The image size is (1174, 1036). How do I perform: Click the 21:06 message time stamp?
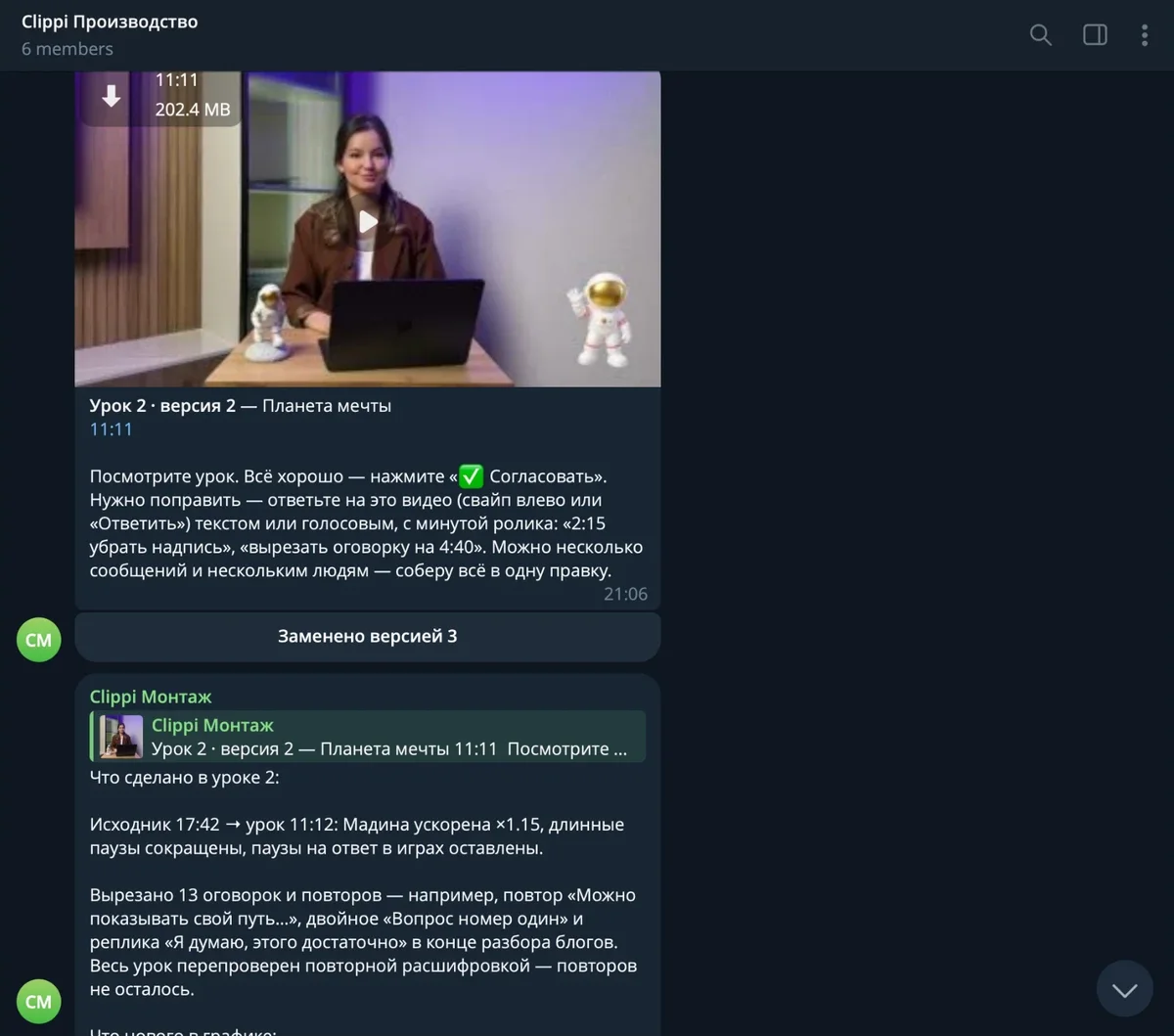click(x=625, y=594)
